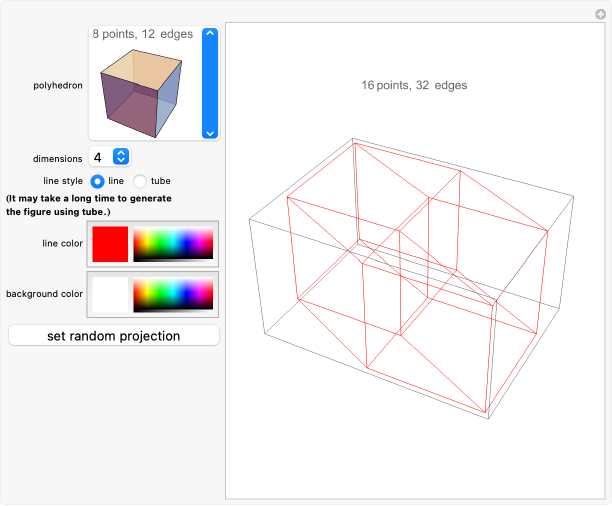Select the tube radio button
The image size is (612, 506).
(140, 181)
